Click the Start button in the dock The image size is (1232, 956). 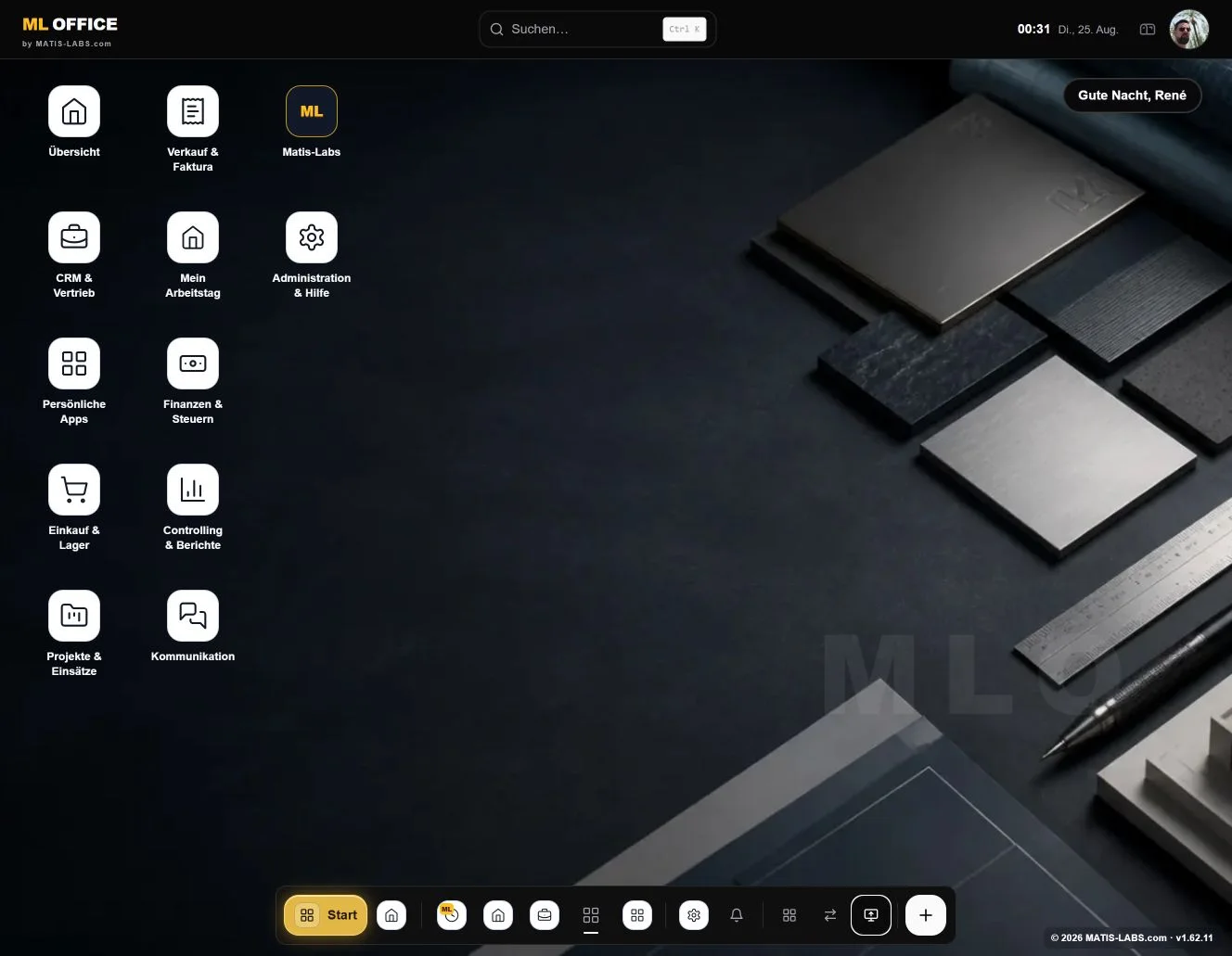(326, 915)
